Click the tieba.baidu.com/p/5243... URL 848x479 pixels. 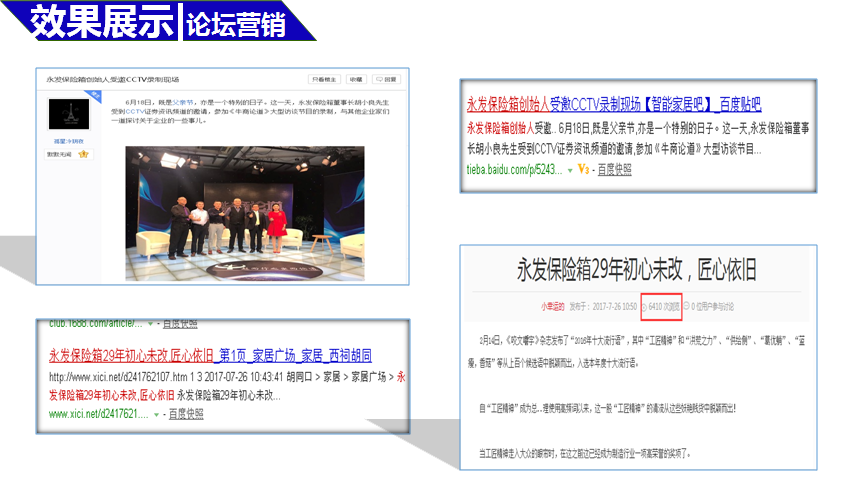pos(514,170)
